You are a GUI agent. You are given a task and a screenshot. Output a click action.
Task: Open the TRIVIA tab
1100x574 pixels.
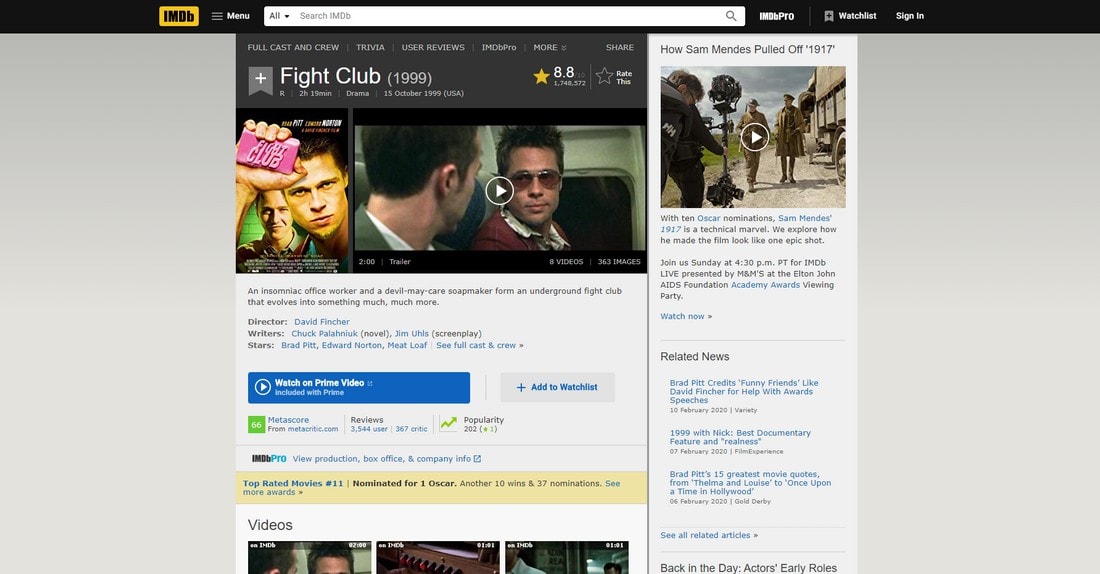370,48
